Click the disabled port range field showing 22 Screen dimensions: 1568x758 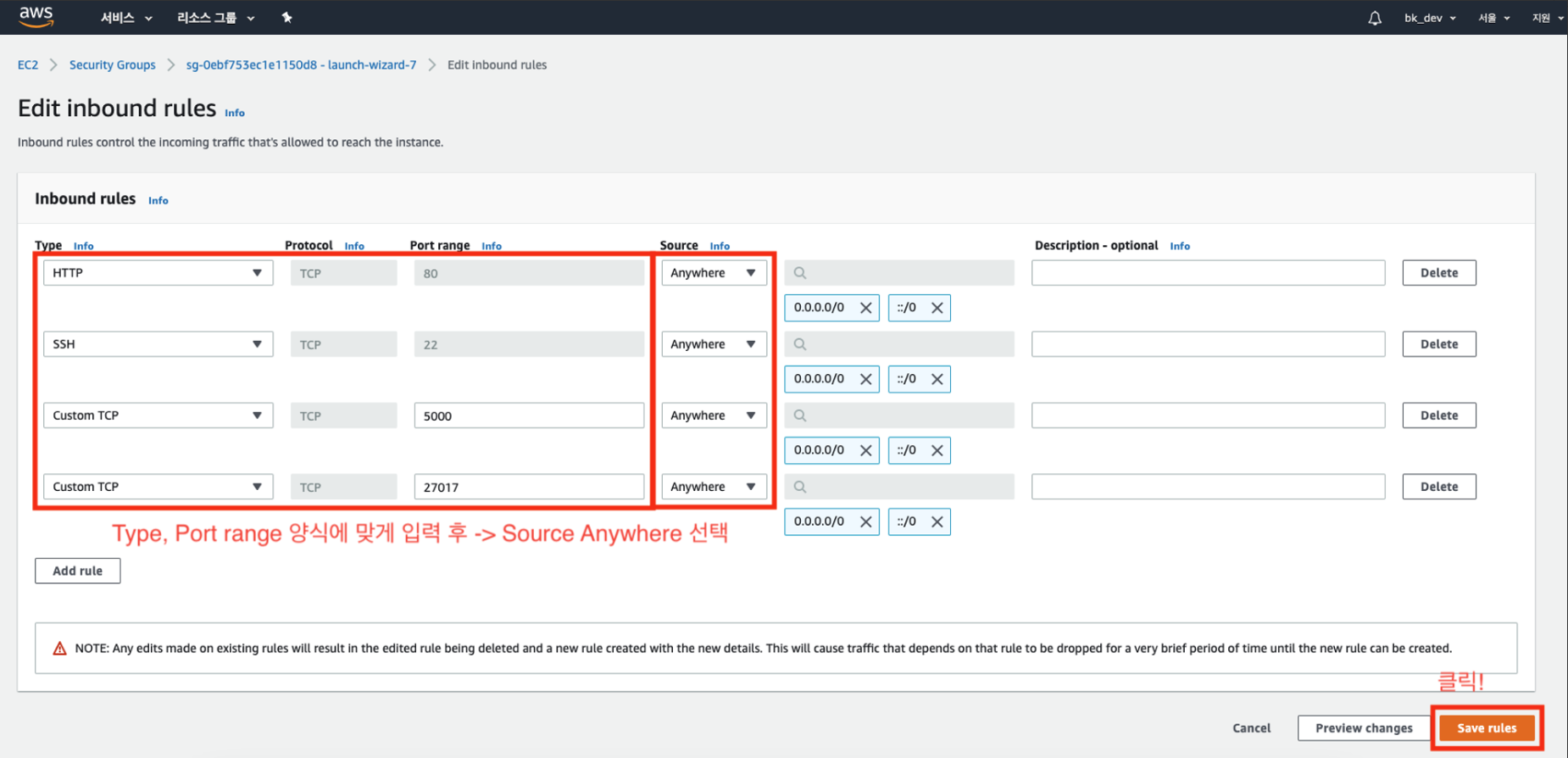529,344
